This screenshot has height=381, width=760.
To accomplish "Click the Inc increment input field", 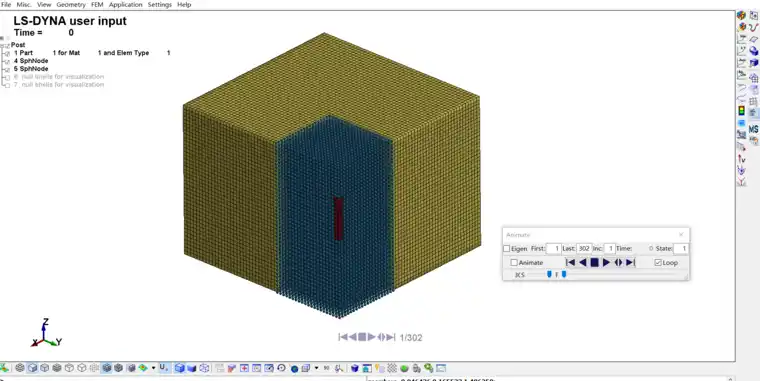I will click(610, 249).
